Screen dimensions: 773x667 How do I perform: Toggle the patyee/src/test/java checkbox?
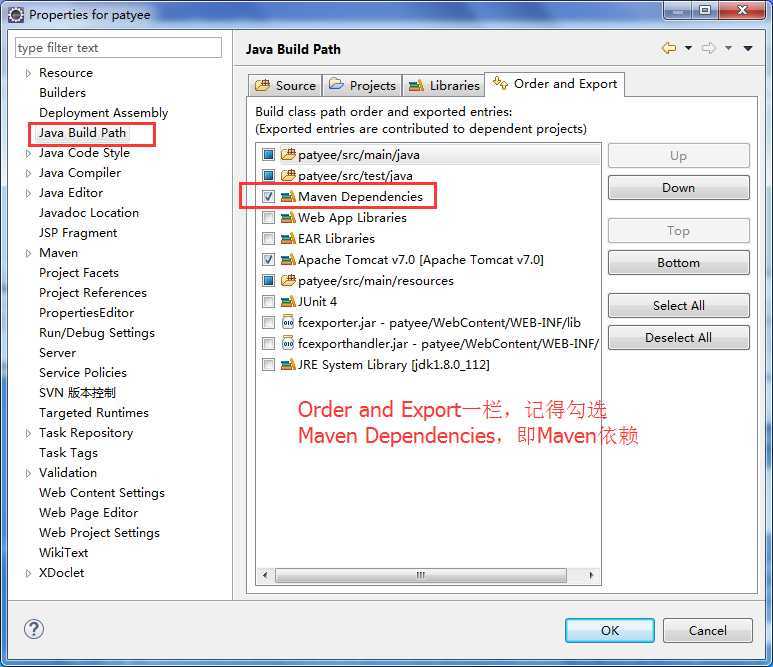tap(268, 176)
